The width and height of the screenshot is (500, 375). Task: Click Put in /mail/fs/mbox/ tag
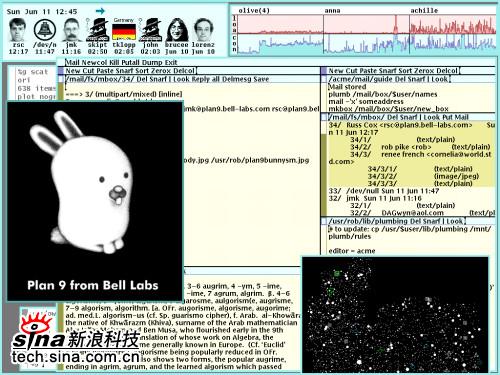[447, 117]
